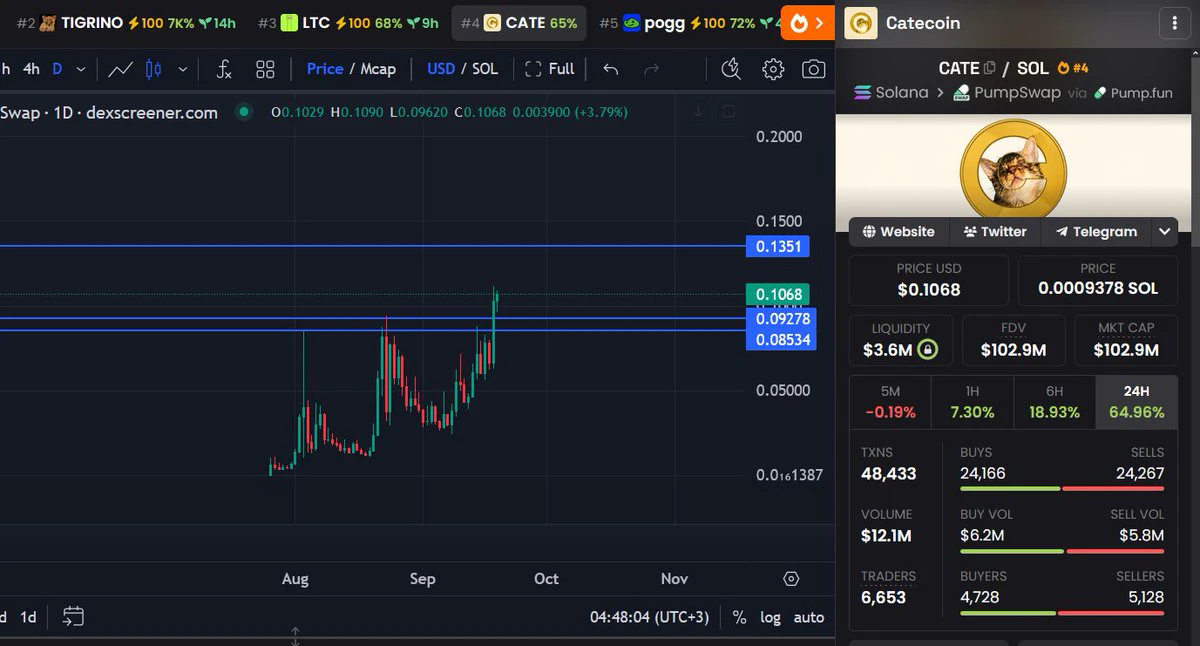Switch chart to Price mode
Image resolution: width=1200 pixels, height=646 pixels.
325,69
